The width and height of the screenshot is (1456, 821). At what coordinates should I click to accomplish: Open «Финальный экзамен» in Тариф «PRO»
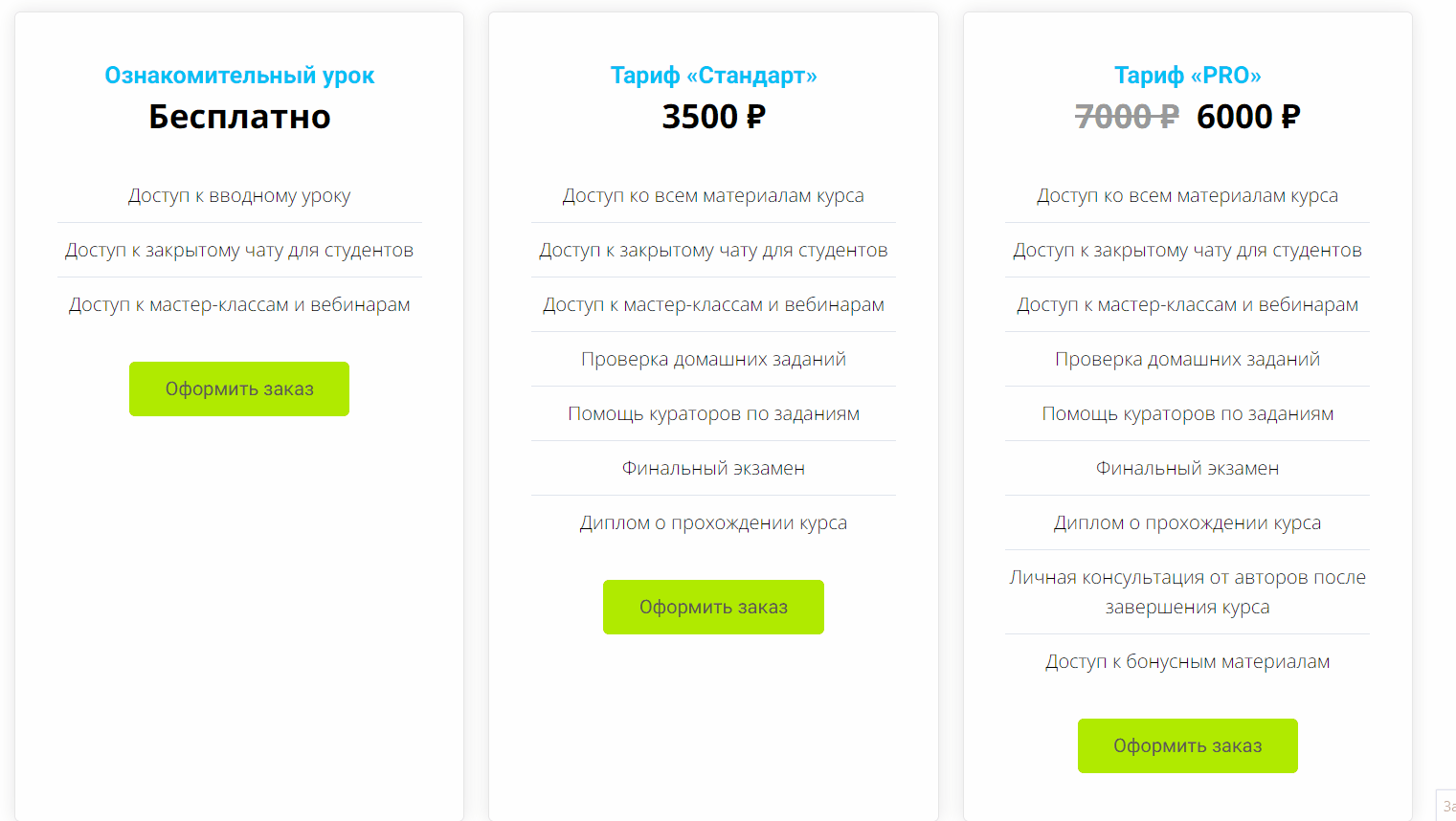[1187, 468]
